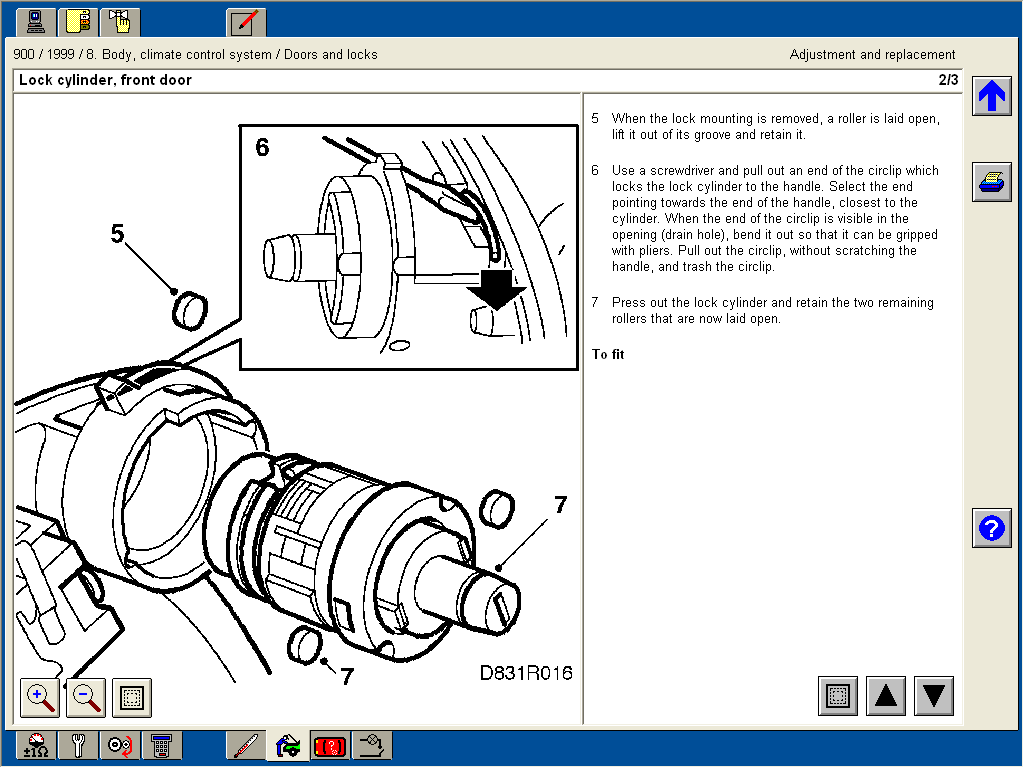
Task: Open the print function
Action: pyautogui.click(x=991, y=182)
